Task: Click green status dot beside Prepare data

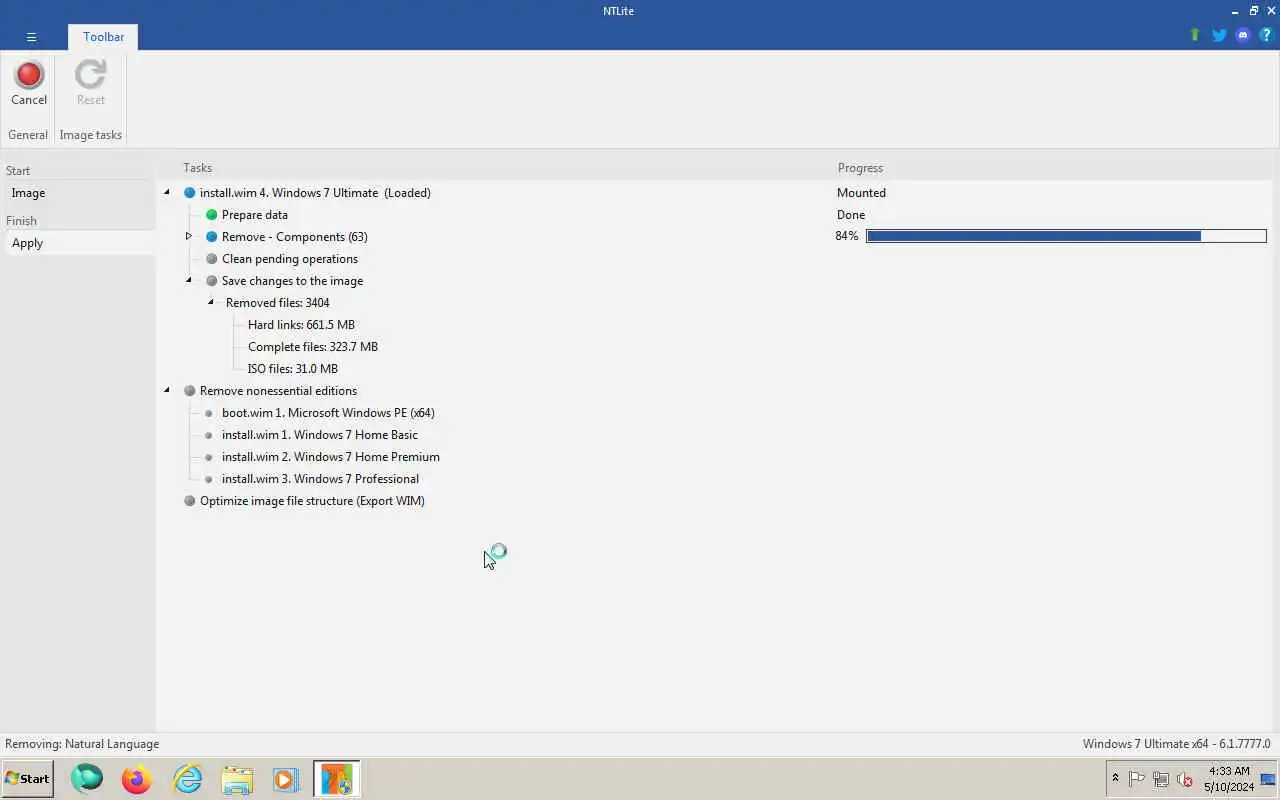Action: (212, 215)
